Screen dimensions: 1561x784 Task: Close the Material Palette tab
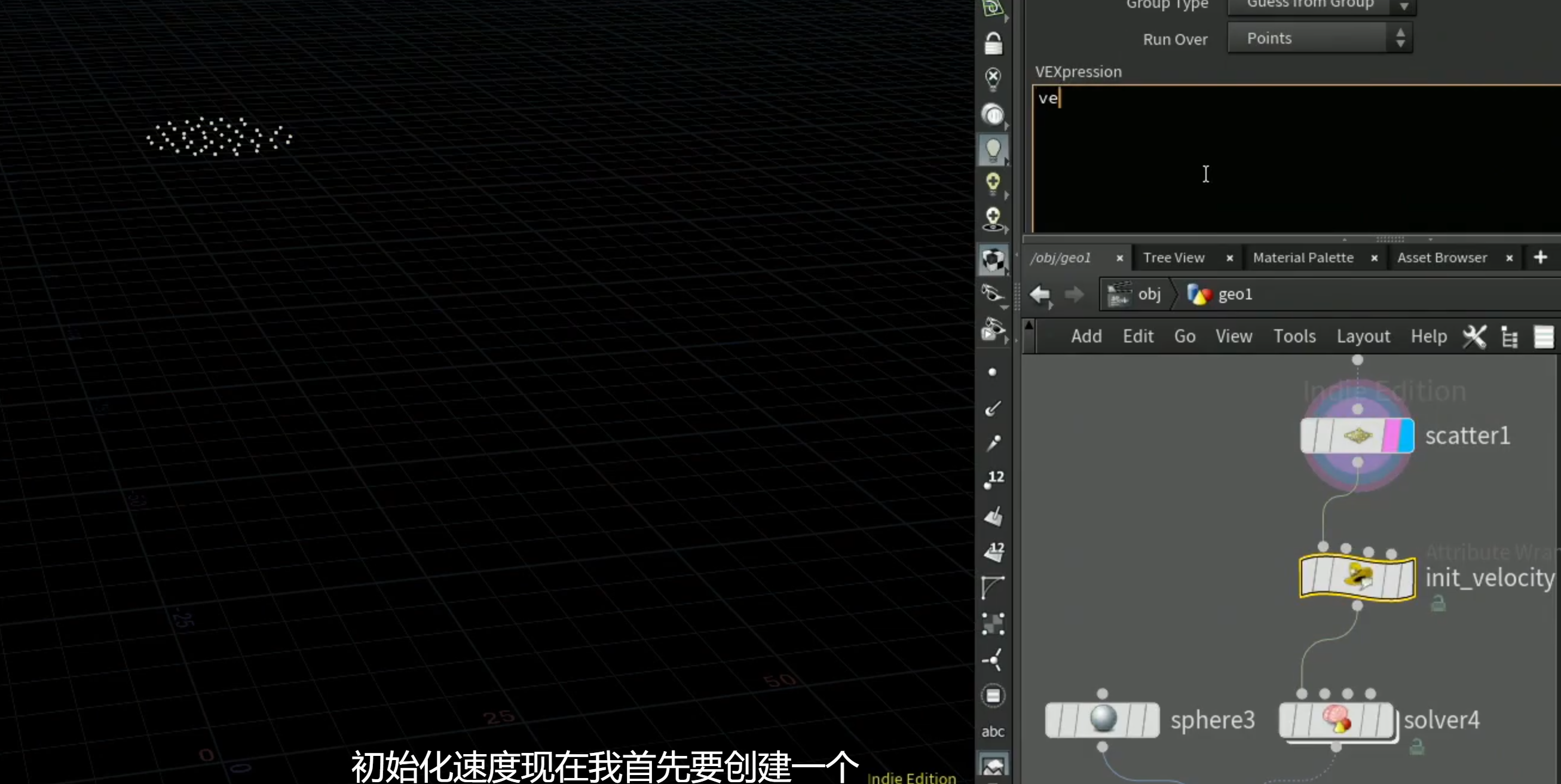(1374, 259)
